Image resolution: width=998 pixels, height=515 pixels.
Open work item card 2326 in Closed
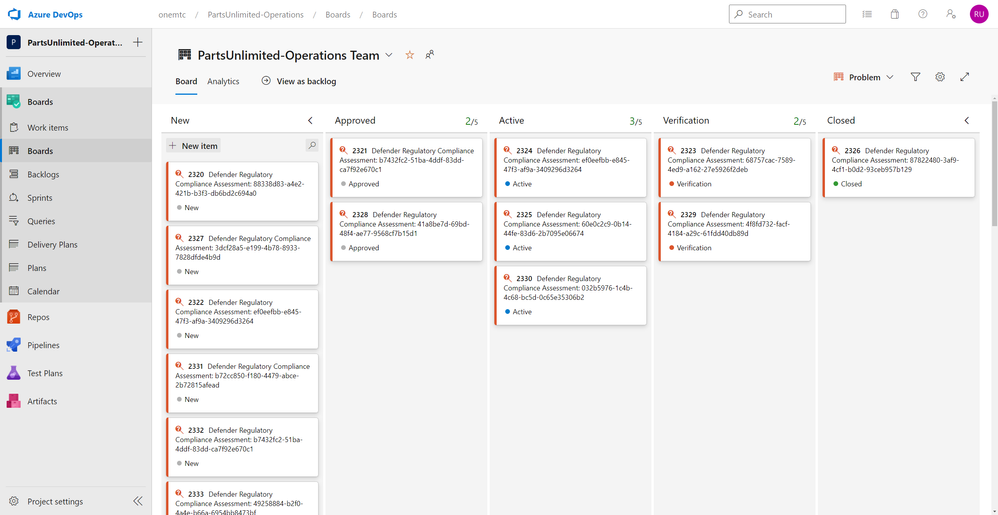click(899, 167)
